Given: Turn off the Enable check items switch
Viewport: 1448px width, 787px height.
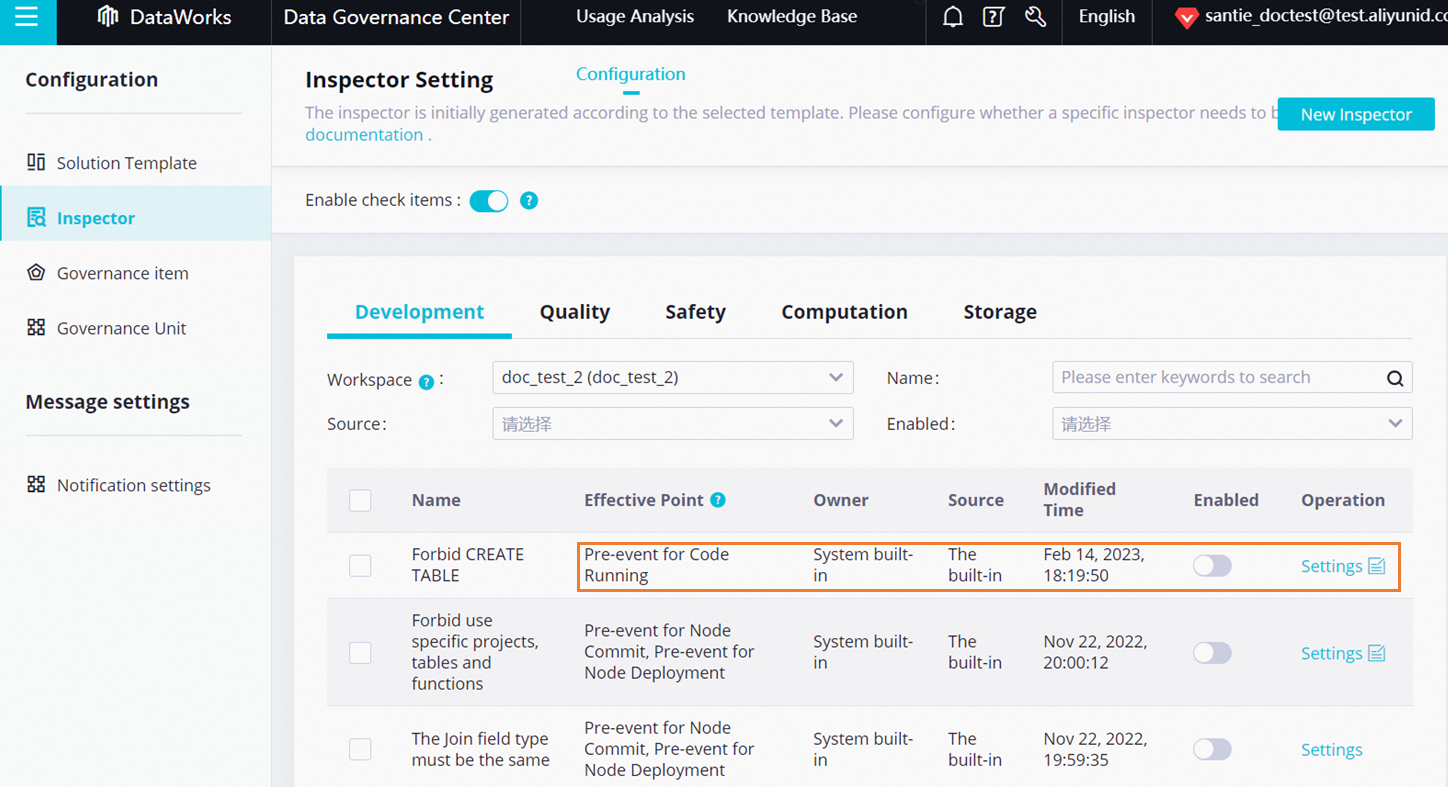Looking at the screenshot, I should [489, 201].
